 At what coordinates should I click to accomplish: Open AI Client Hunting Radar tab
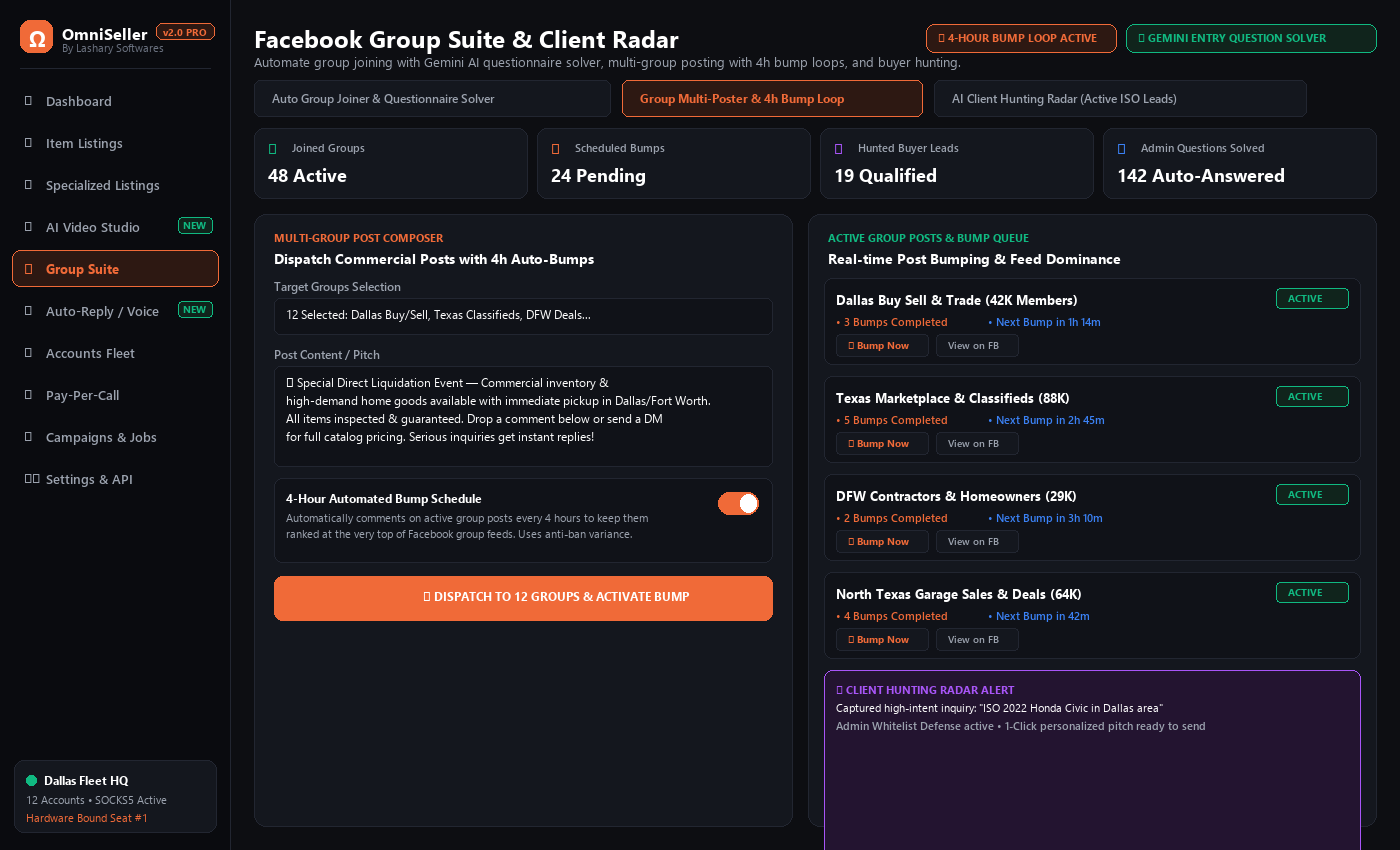point(1120,99)
